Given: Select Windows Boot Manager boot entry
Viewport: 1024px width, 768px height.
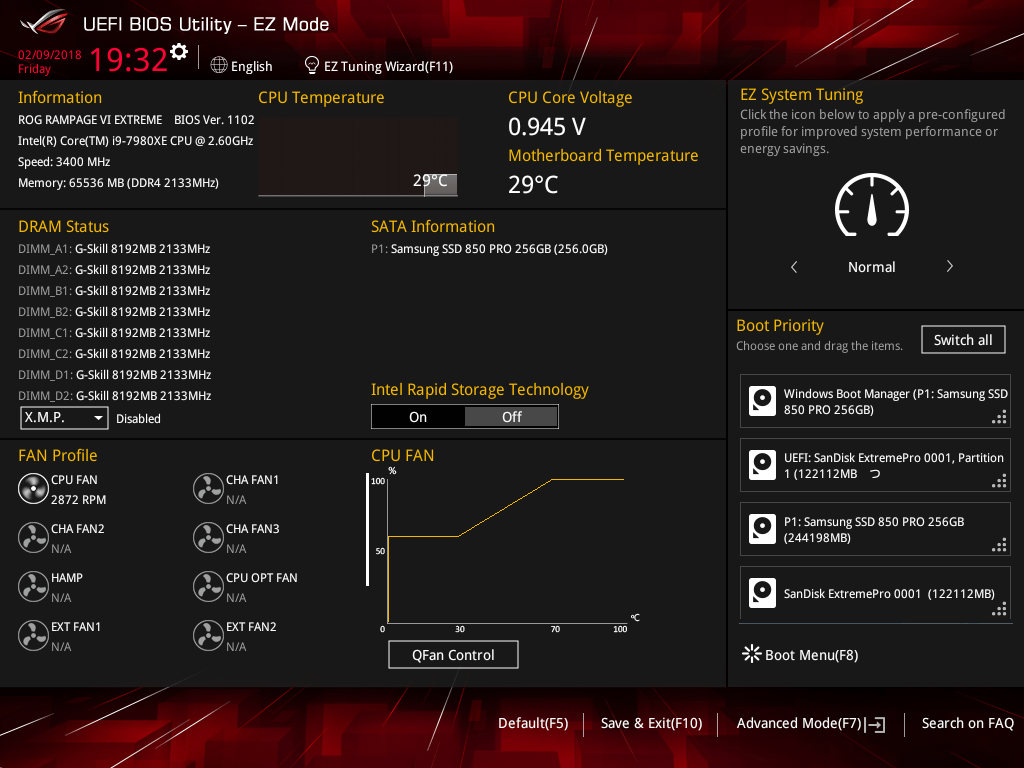Looking at the screenshot, I should pos(875,401).
